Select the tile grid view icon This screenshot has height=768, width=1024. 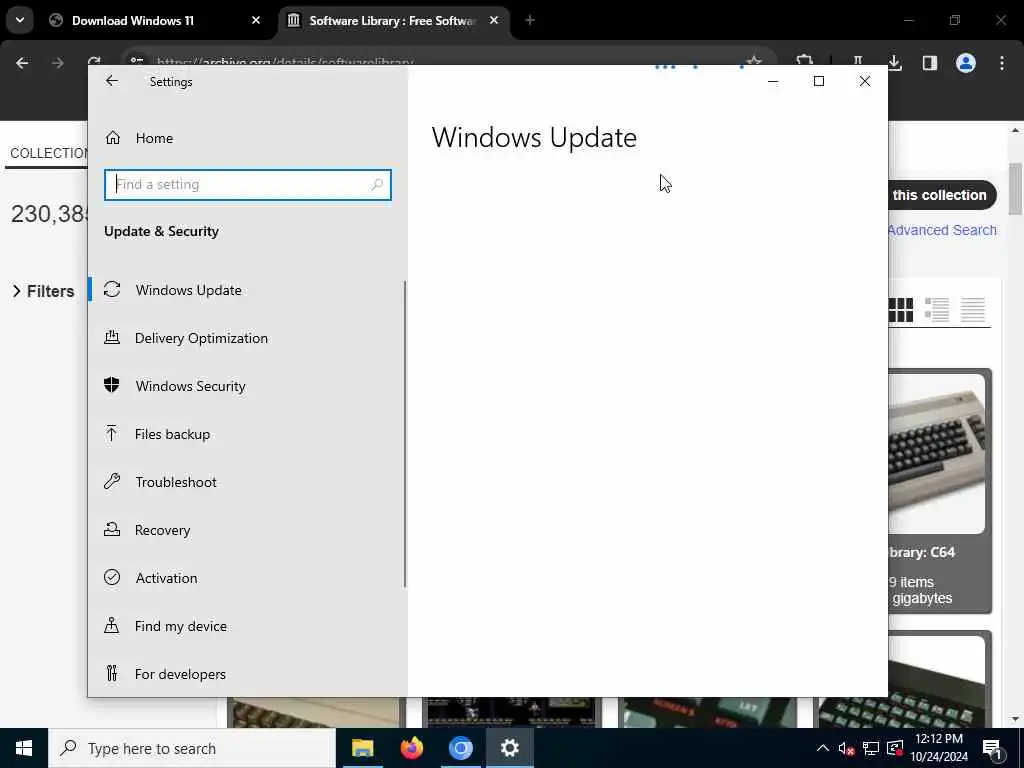coord(901,310)
